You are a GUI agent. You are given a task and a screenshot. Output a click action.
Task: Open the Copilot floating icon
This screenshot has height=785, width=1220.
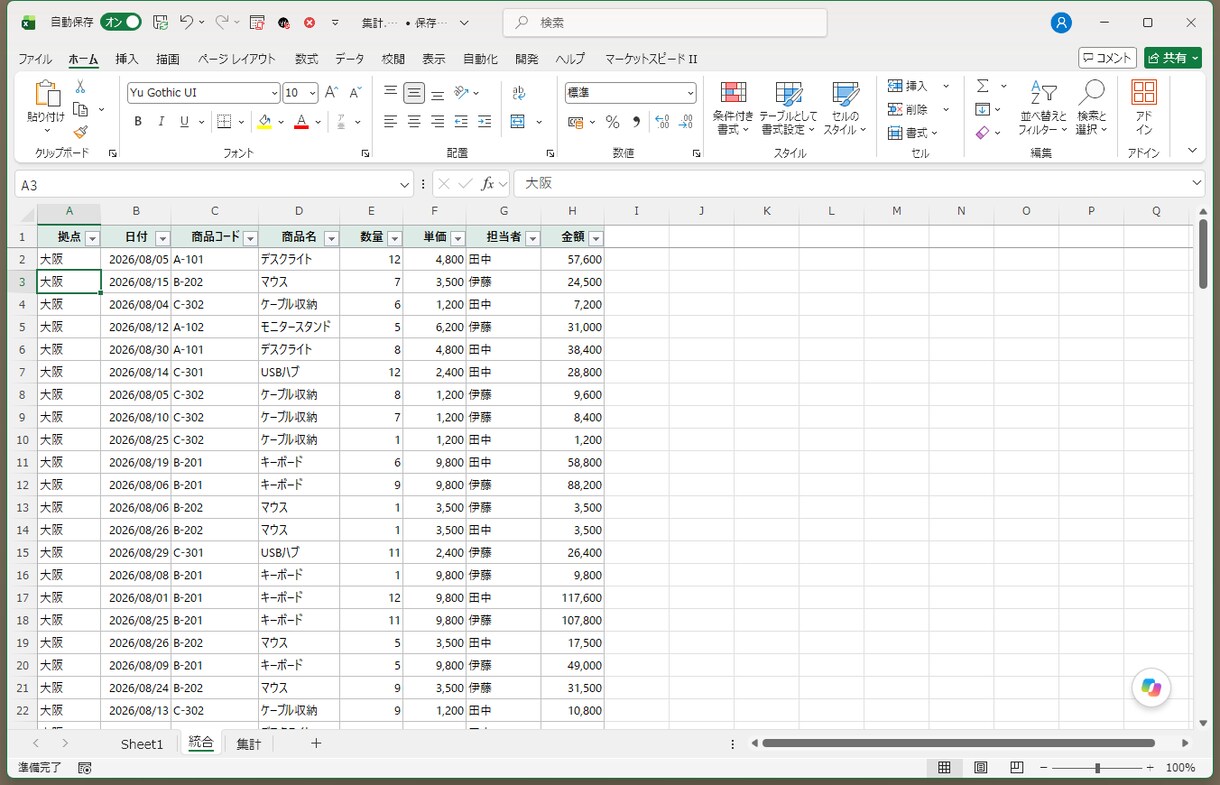[1151, 687]
